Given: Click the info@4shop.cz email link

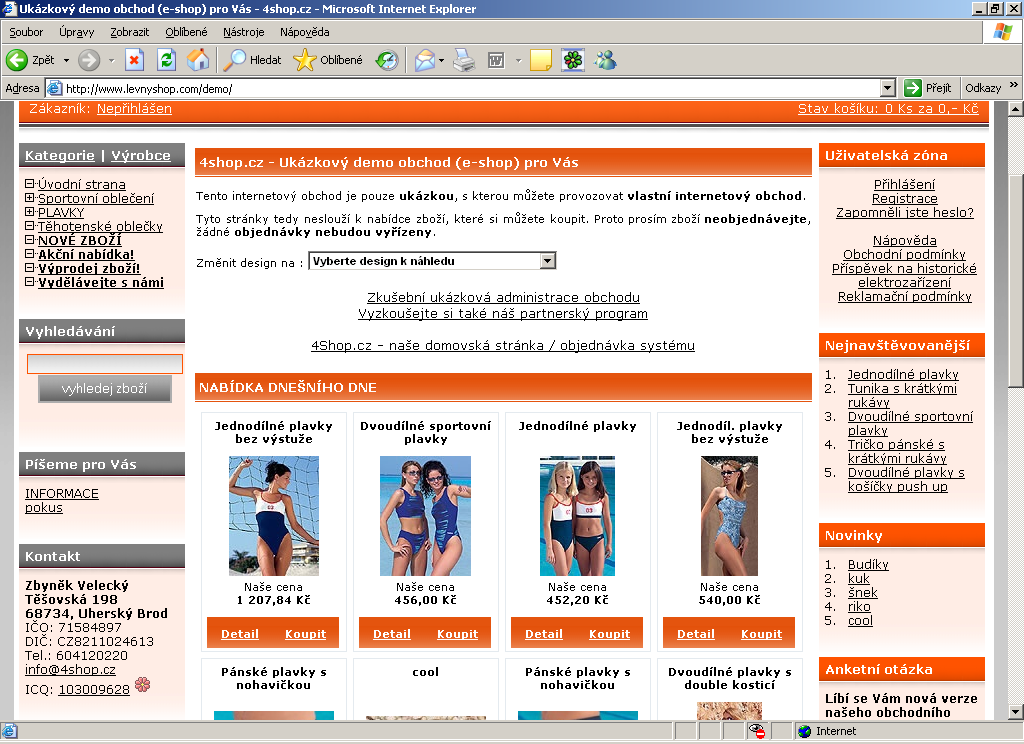Looking at the screenshot, I should coord(71,670).
